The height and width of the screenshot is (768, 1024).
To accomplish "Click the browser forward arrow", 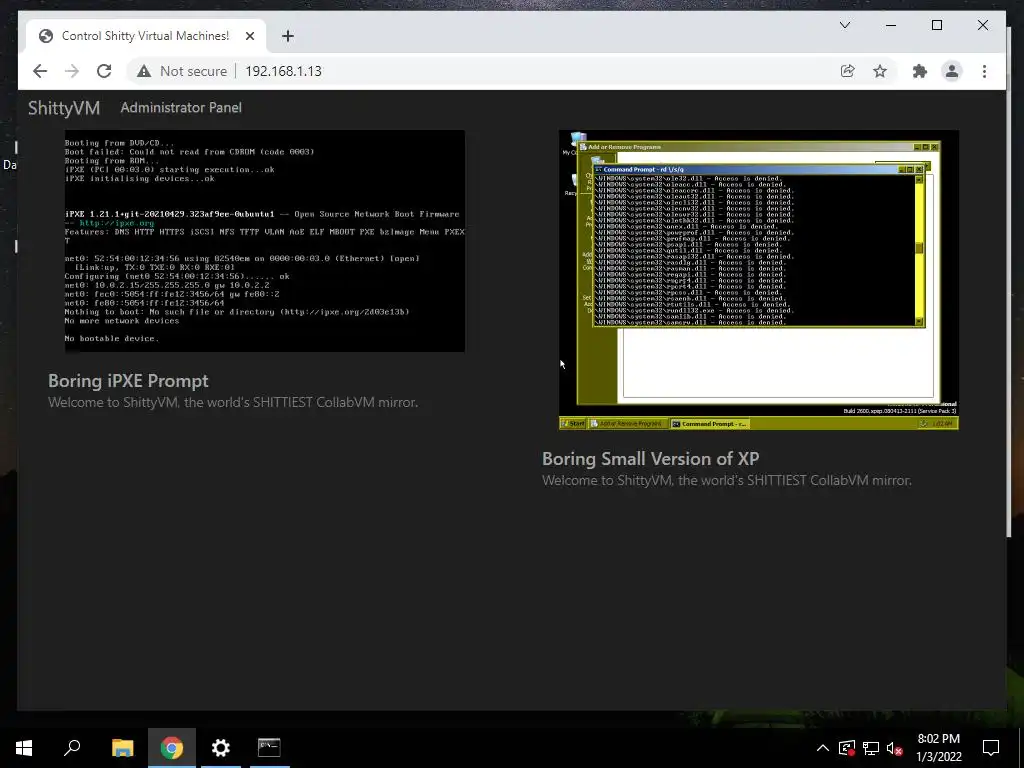I will (72, 71).
